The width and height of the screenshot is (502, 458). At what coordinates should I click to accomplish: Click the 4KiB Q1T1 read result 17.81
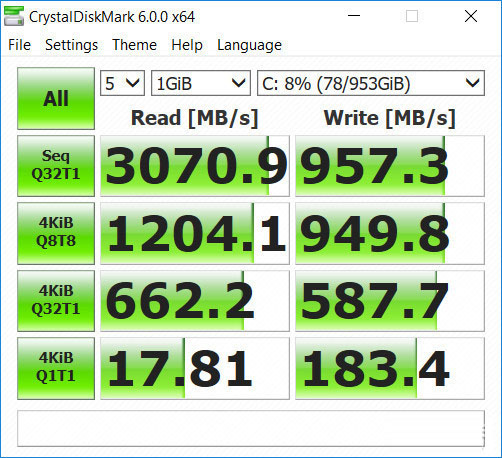195,368
